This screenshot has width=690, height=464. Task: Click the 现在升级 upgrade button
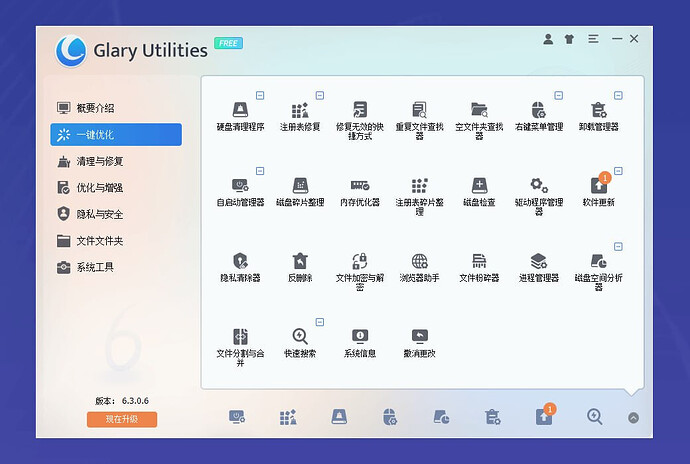pos(122,419)
